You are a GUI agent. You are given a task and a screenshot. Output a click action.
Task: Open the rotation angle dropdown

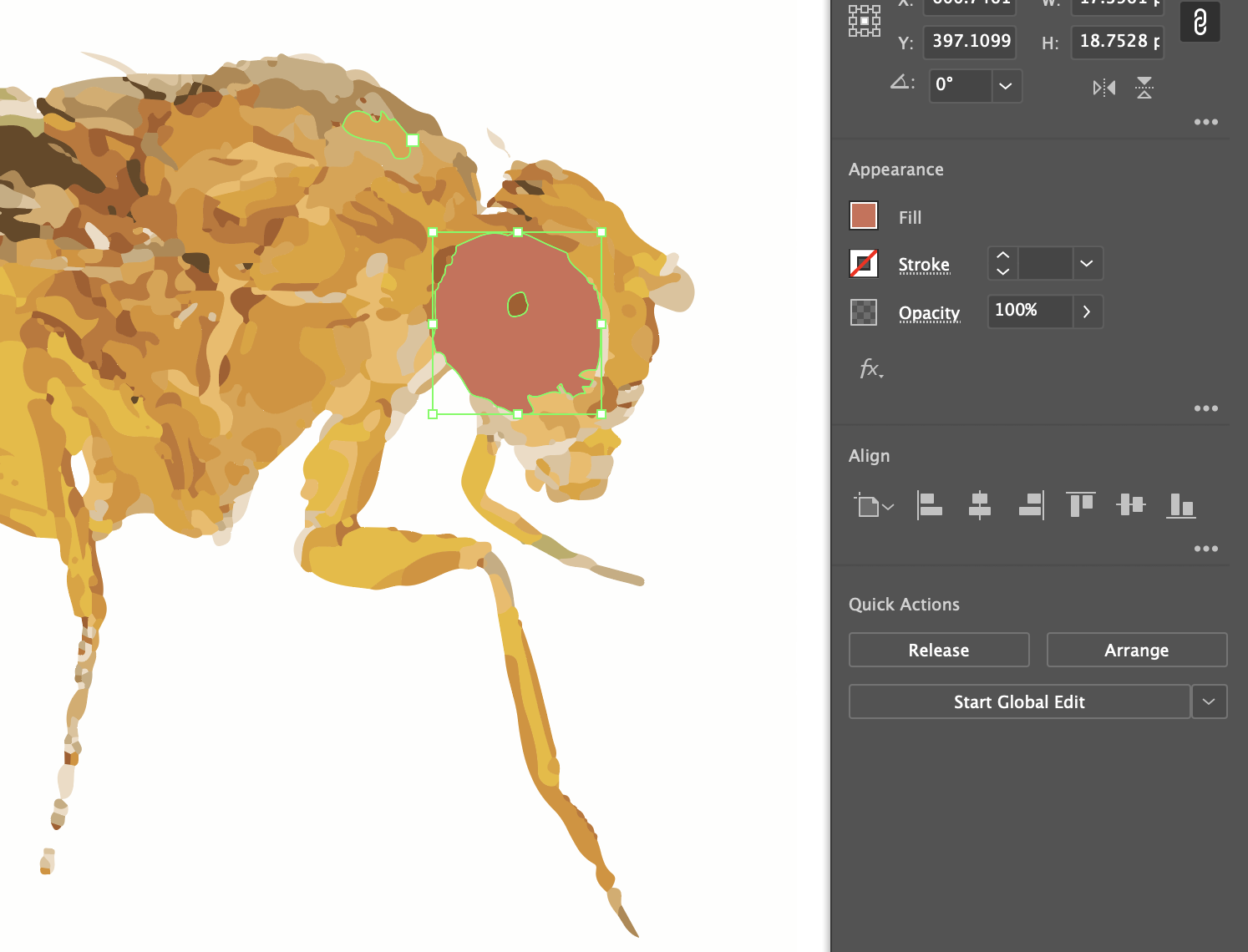[1006, 86]
